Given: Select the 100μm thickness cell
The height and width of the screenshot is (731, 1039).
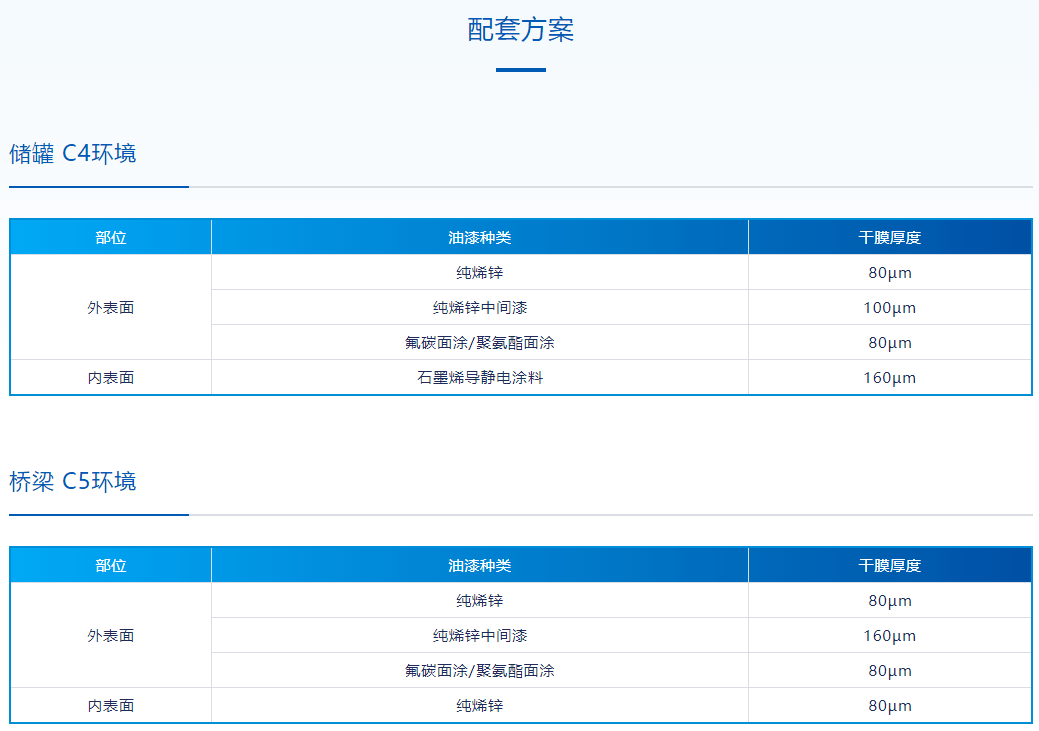Looking at the screenshot, I should point(890,308).
